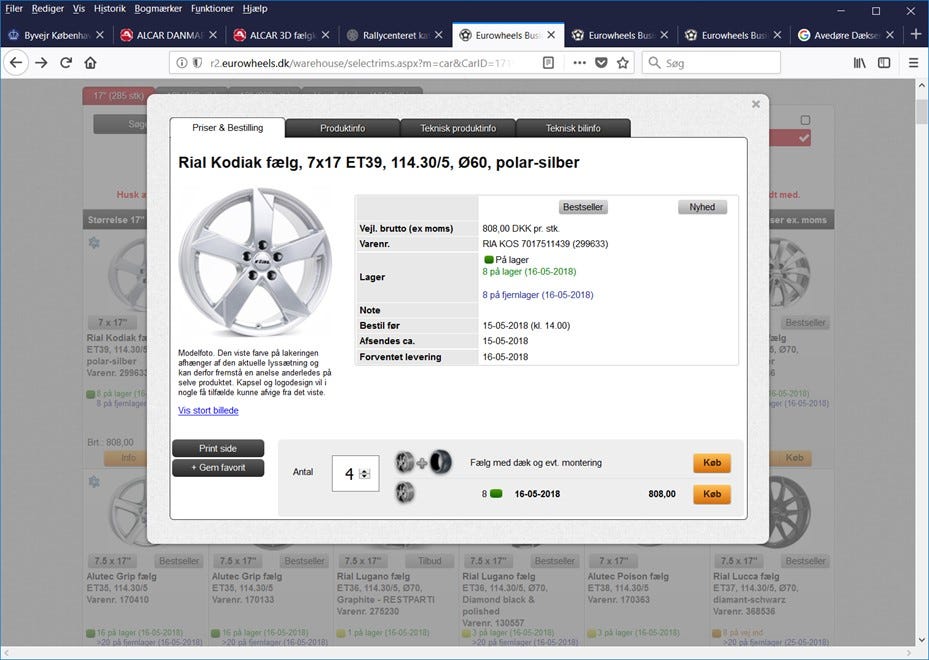
Task: Go back to the previous page
Action: pyautogui.click(x=16, y=63)
